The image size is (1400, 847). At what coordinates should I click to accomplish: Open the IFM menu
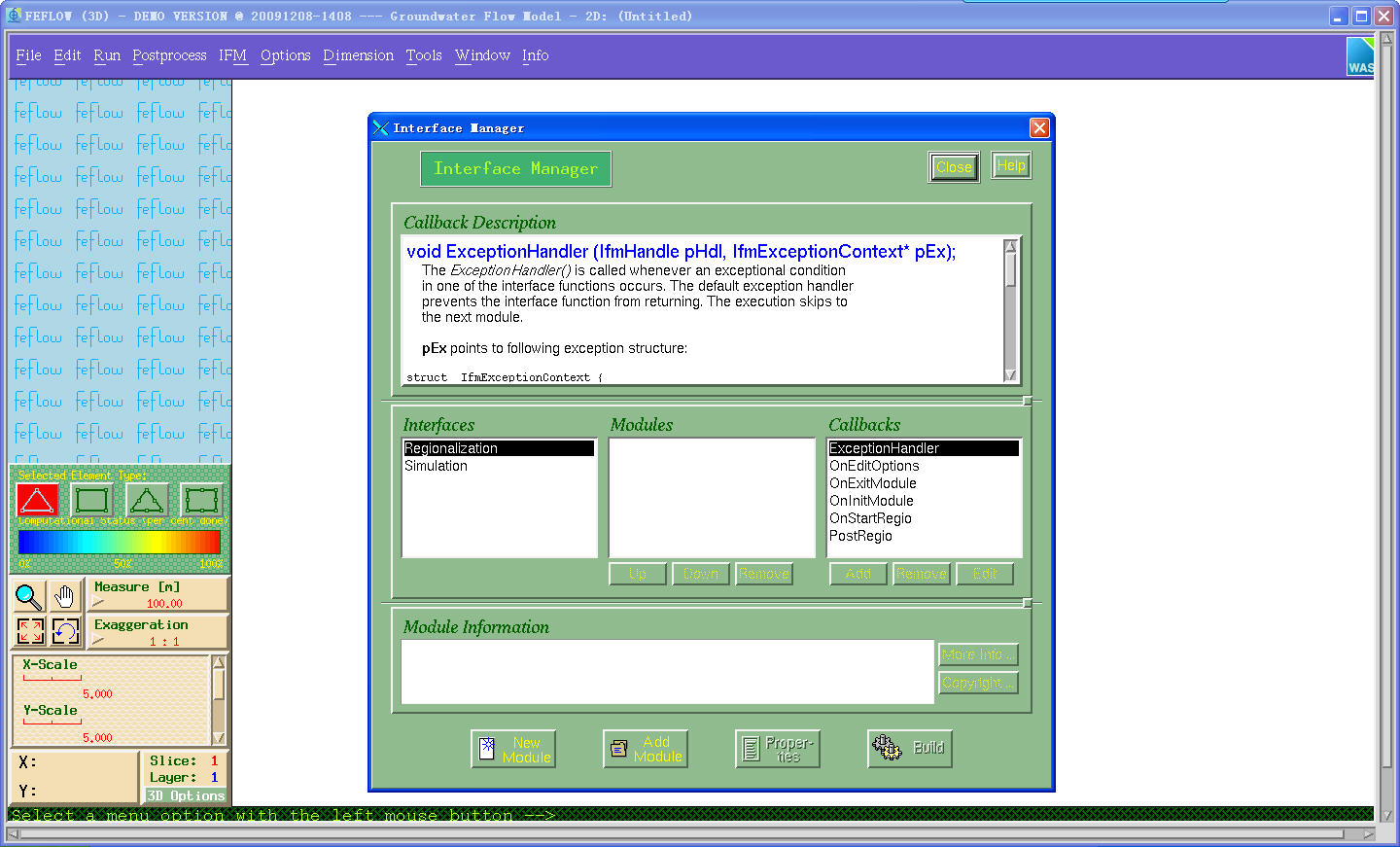point(232,55)
